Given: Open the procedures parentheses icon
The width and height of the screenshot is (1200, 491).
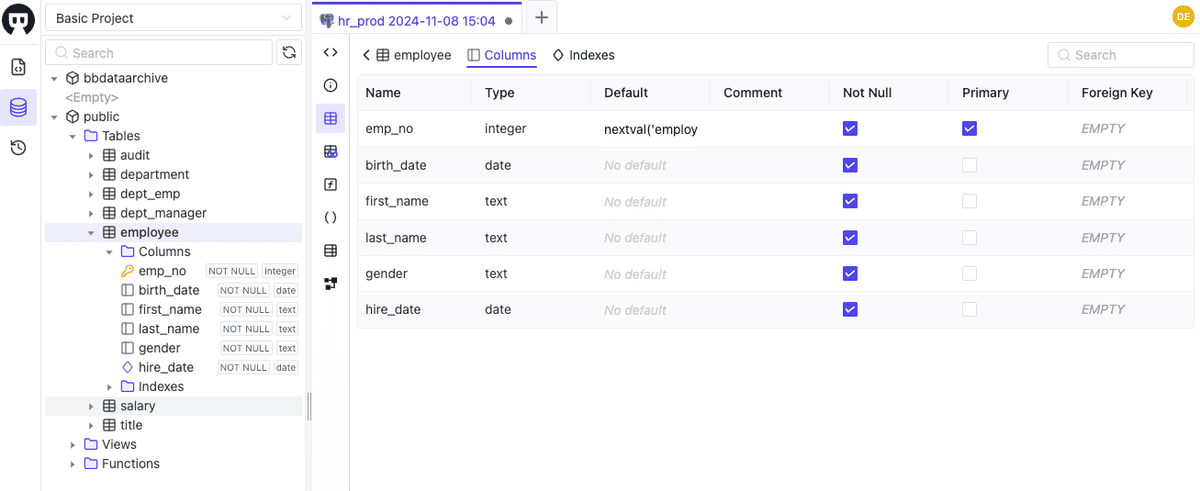Looking at the screenshot, I should (330, 217).
